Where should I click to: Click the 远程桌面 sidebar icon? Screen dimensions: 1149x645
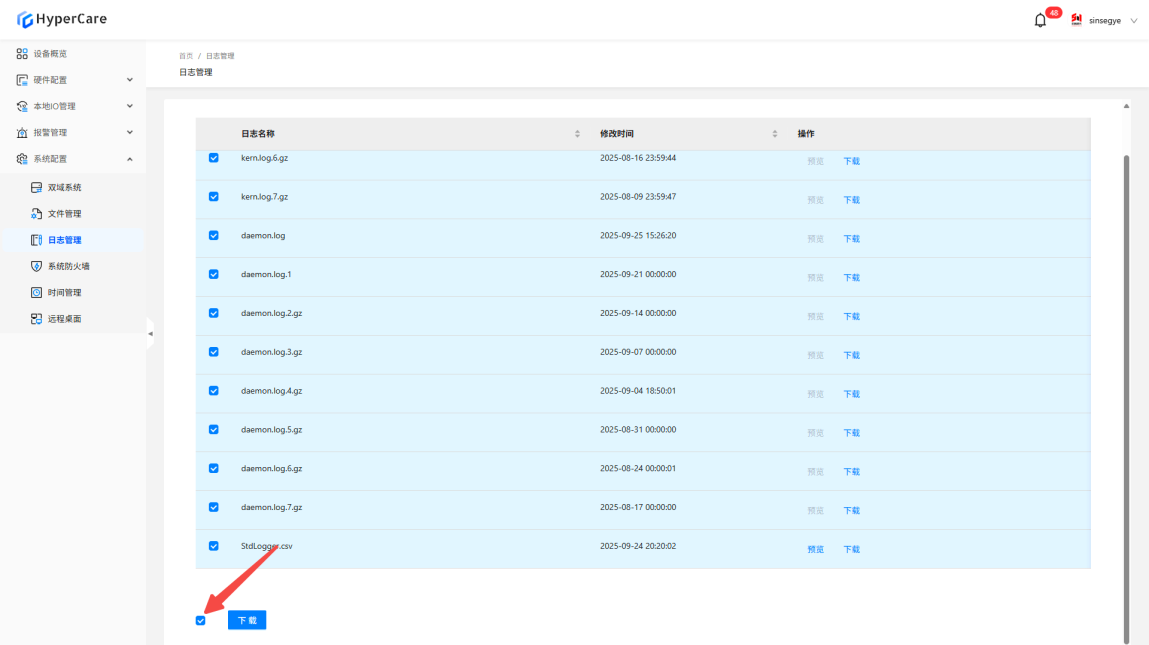point(37,319)
